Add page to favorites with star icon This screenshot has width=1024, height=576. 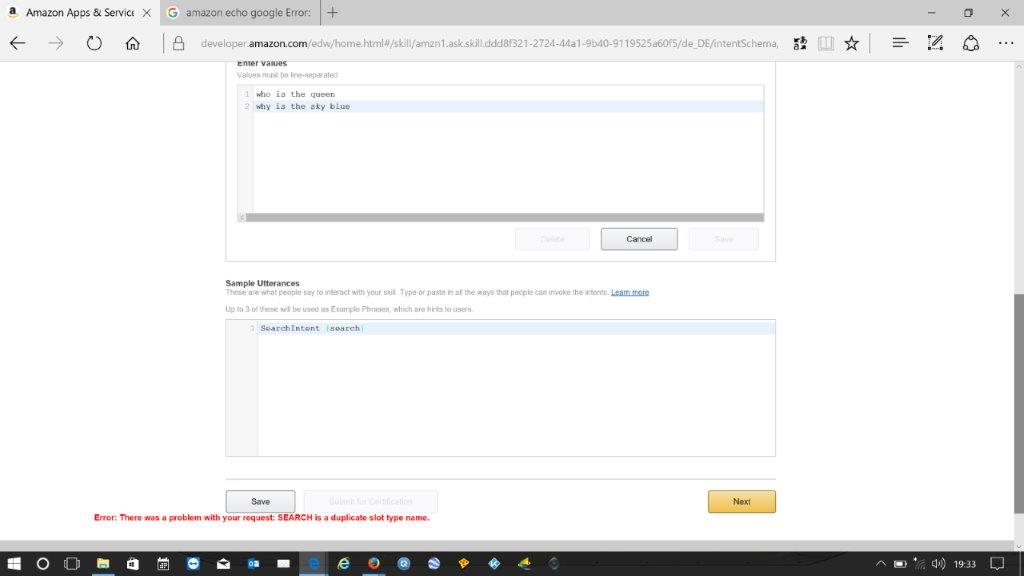point(851,43)
